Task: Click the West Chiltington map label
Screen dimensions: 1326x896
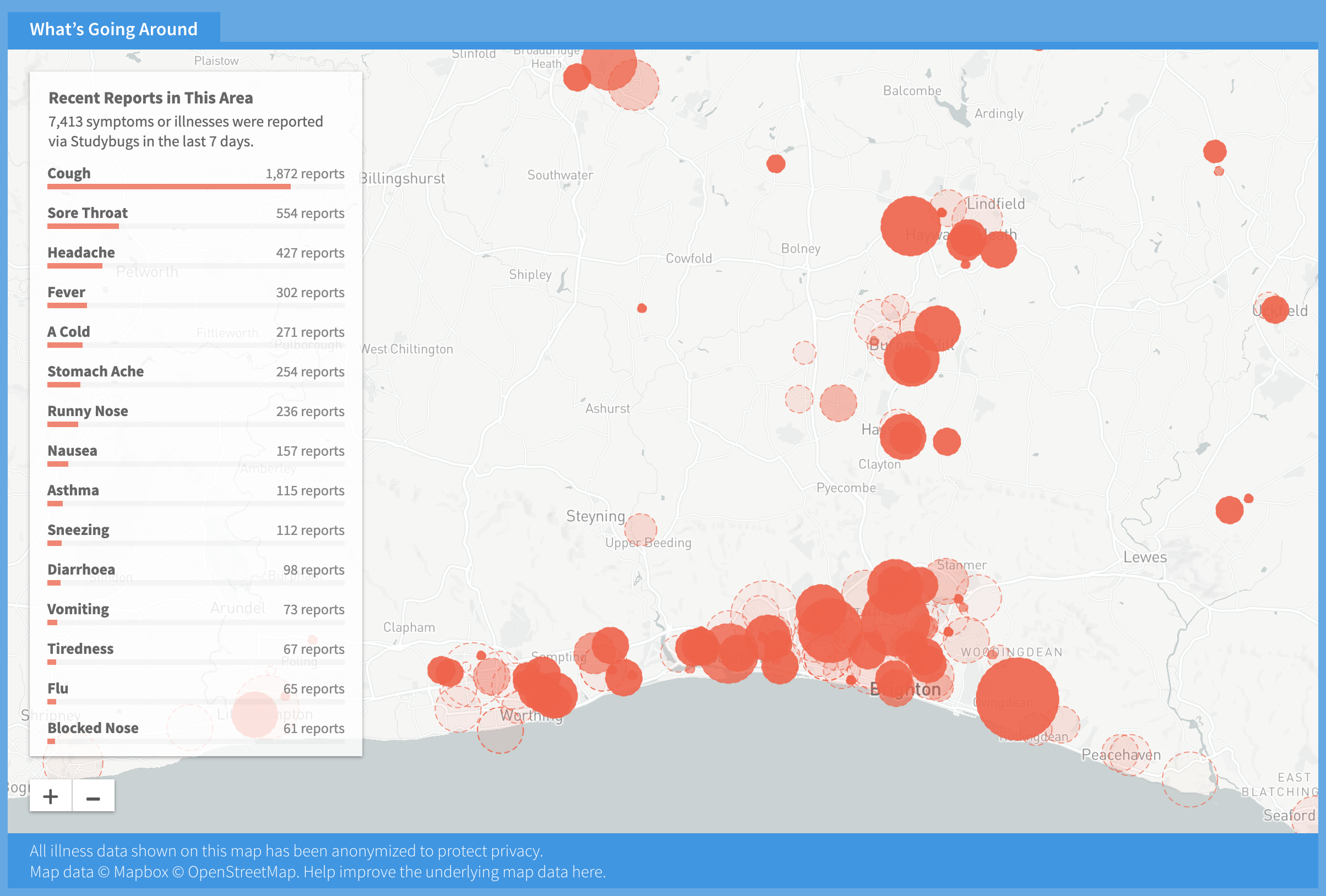Action: click(x=407, y=349)
